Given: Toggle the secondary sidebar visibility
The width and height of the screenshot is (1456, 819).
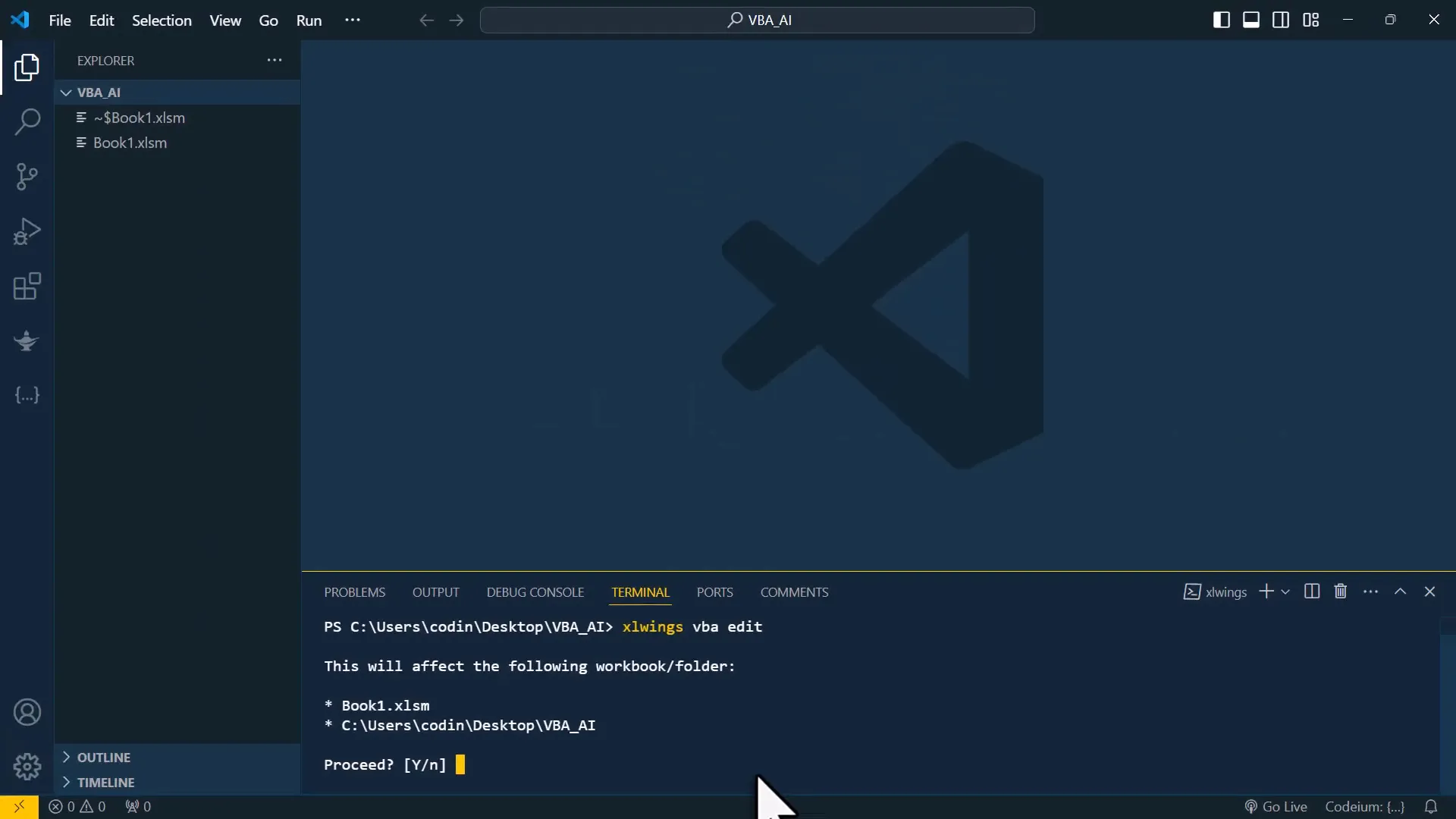Looking at the screenshot, I should pyautogui.click(x=1280, y=20).
